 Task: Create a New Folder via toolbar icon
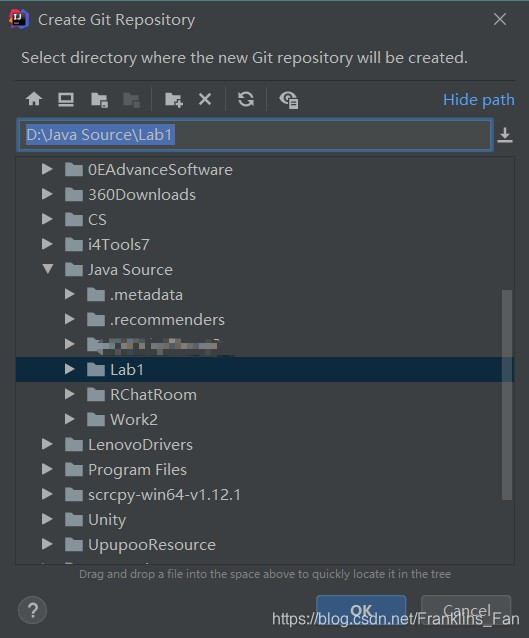(x=174, y=100)
